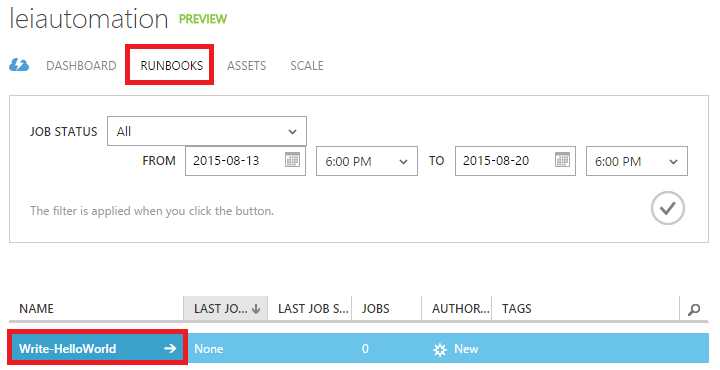
Task: Apply the filter with the checkmark button
Action: click(668, 208)
